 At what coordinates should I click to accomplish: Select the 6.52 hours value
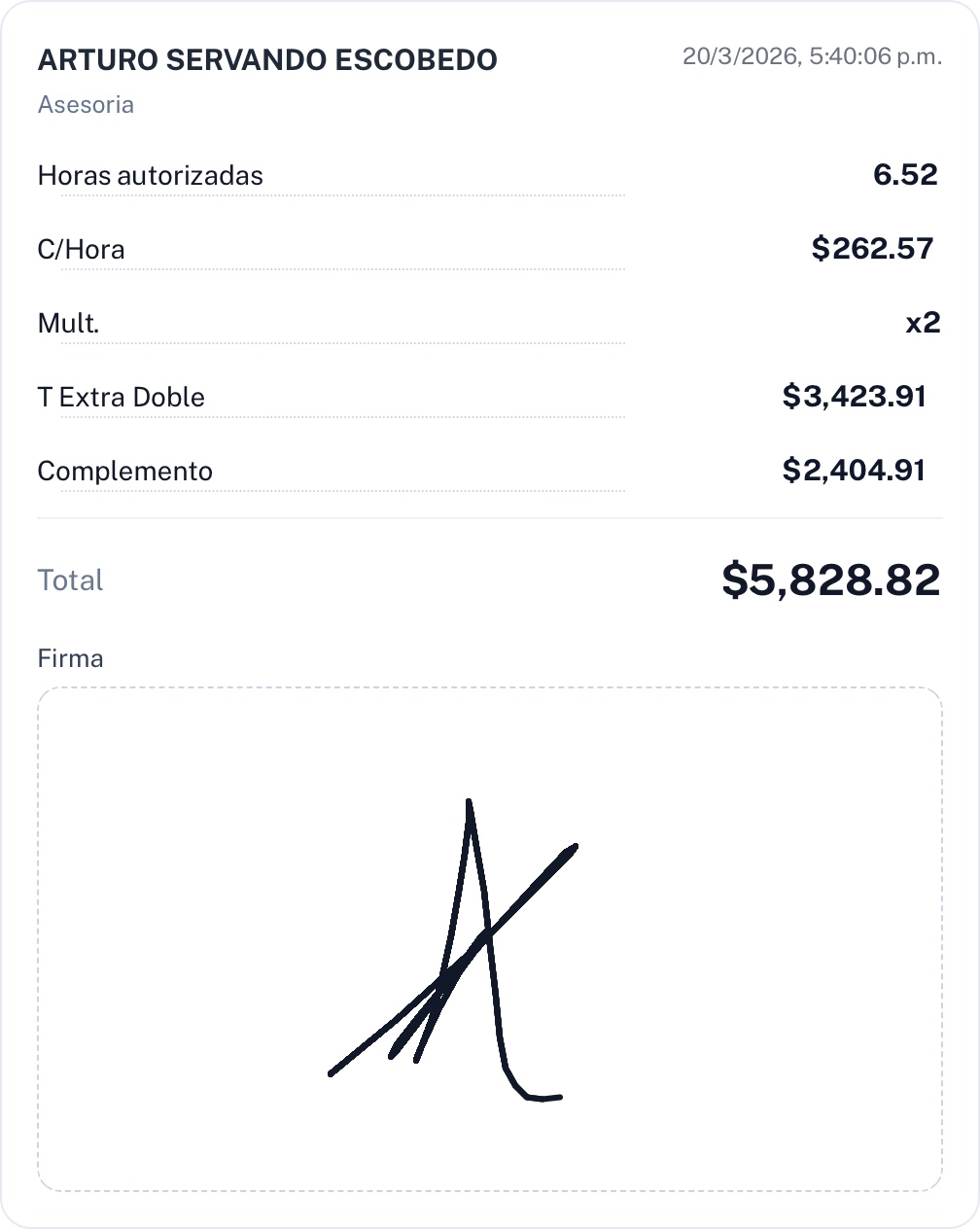click(x=905, y=175)
